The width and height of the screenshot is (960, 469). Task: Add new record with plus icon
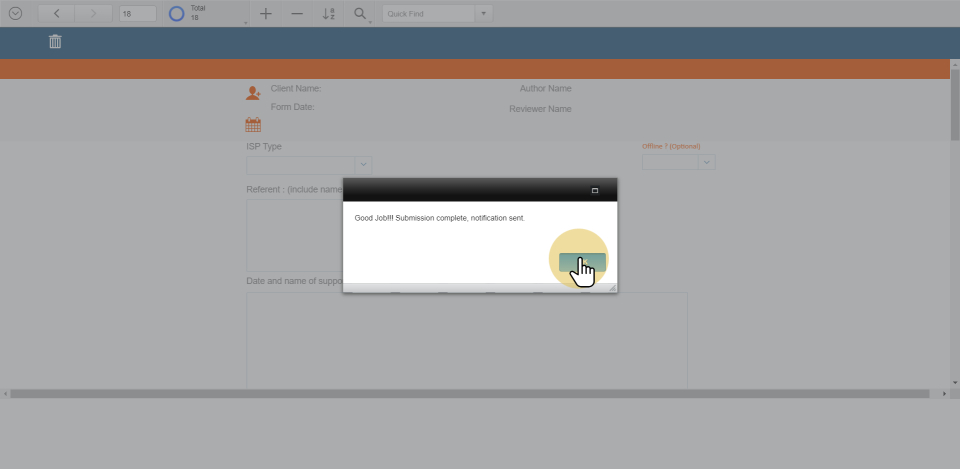265,13
